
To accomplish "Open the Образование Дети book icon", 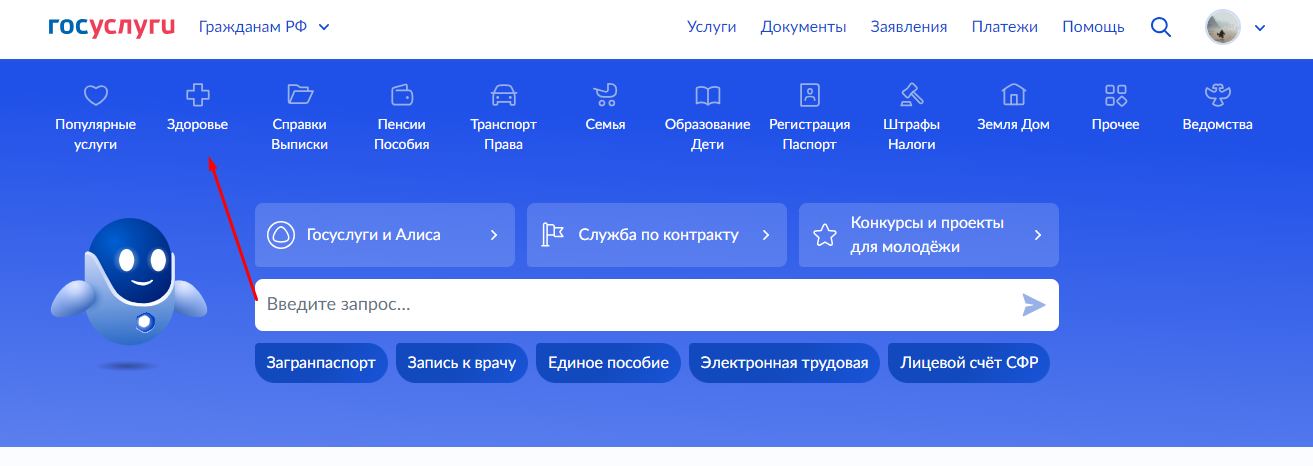I will point(708,95).
